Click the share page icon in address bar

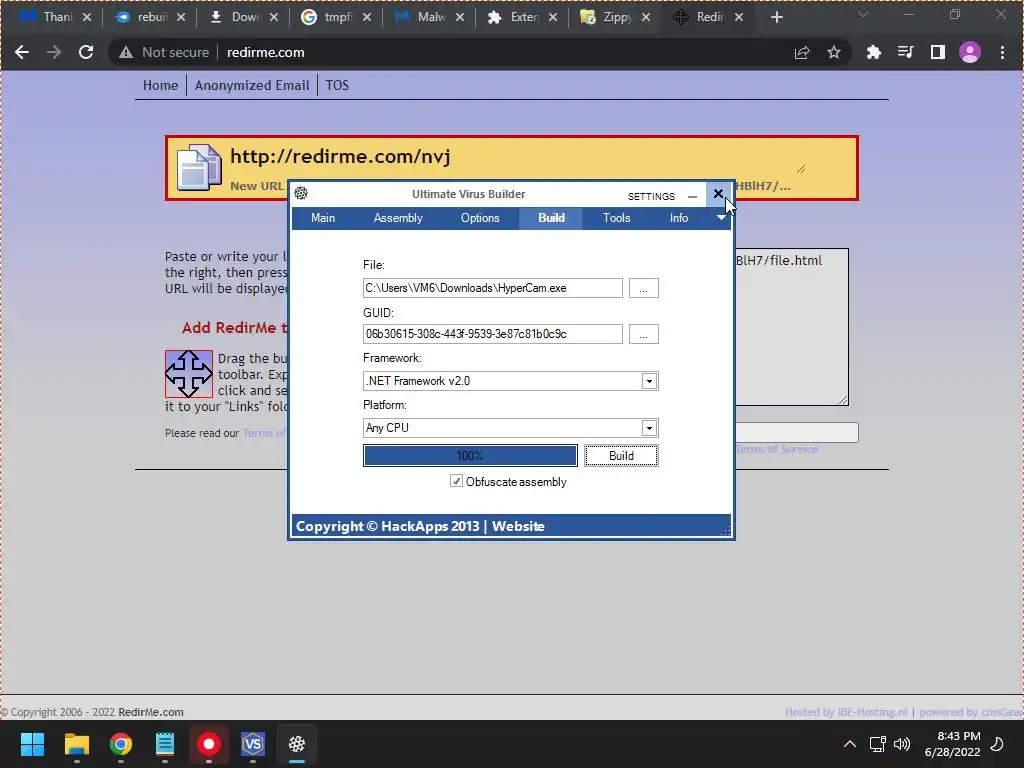(802, 52)
